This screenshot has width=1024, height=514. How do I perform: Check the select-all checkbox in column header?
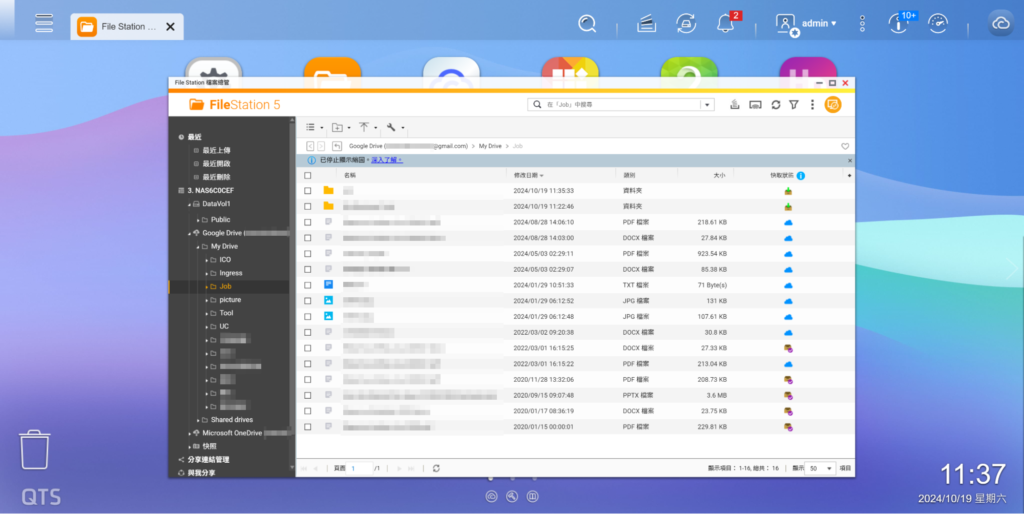click(308, 175)
